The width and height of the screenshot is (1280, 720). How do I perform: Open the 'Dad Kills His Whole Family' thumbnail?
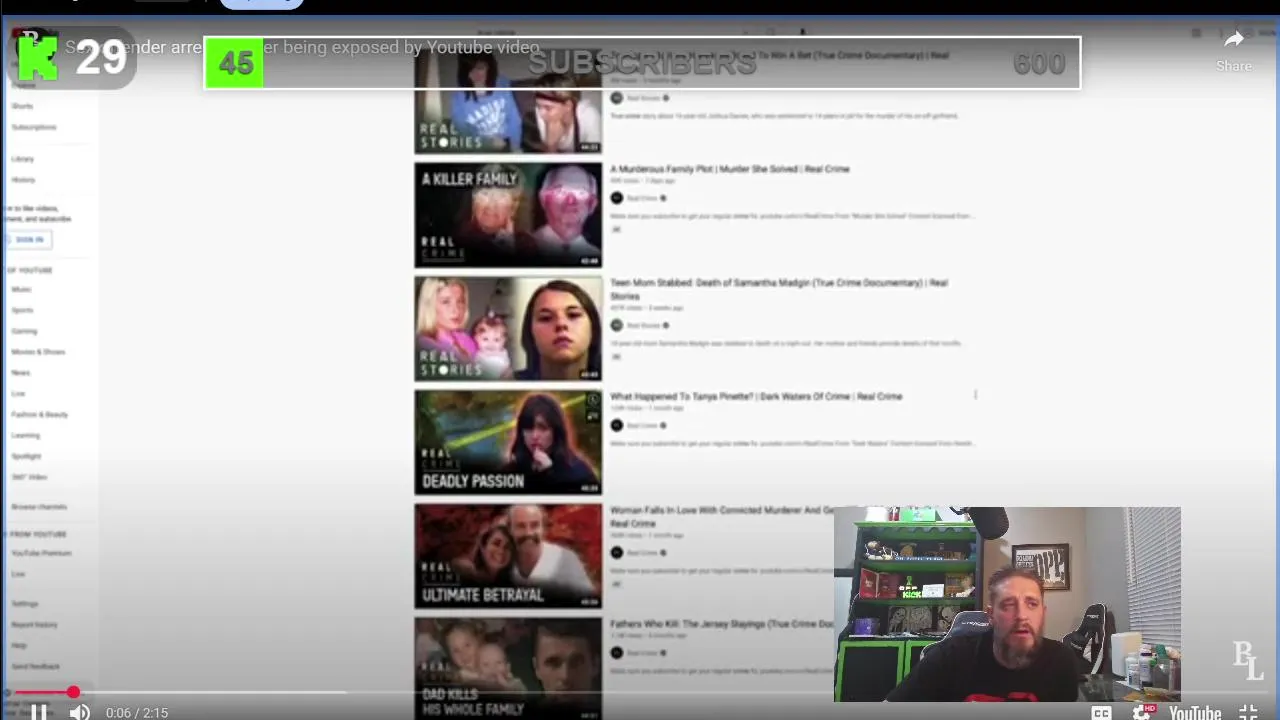pos(508,668)
